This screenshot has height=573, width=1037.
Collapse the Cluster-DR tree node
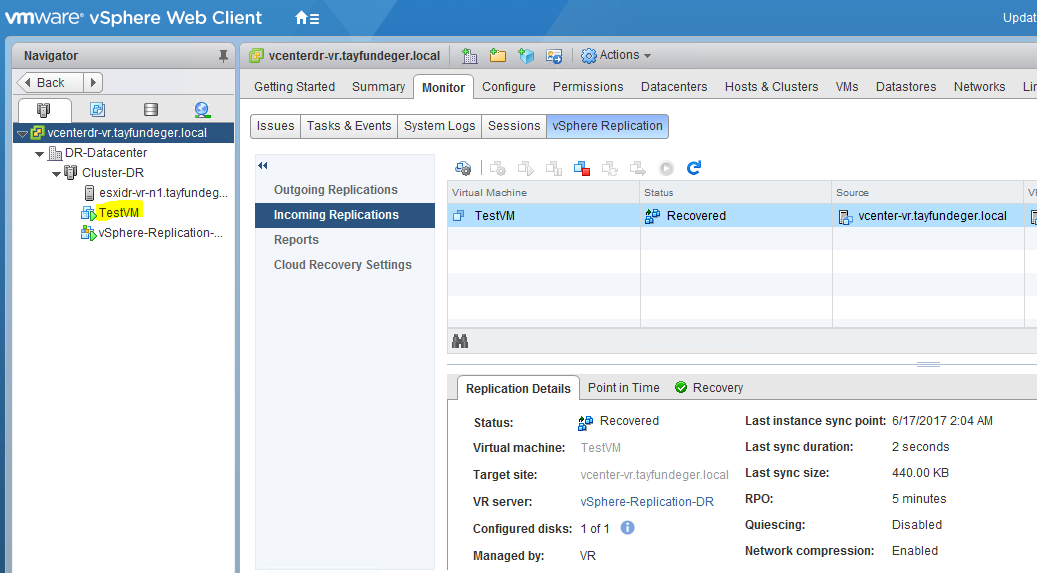(56, 173)
